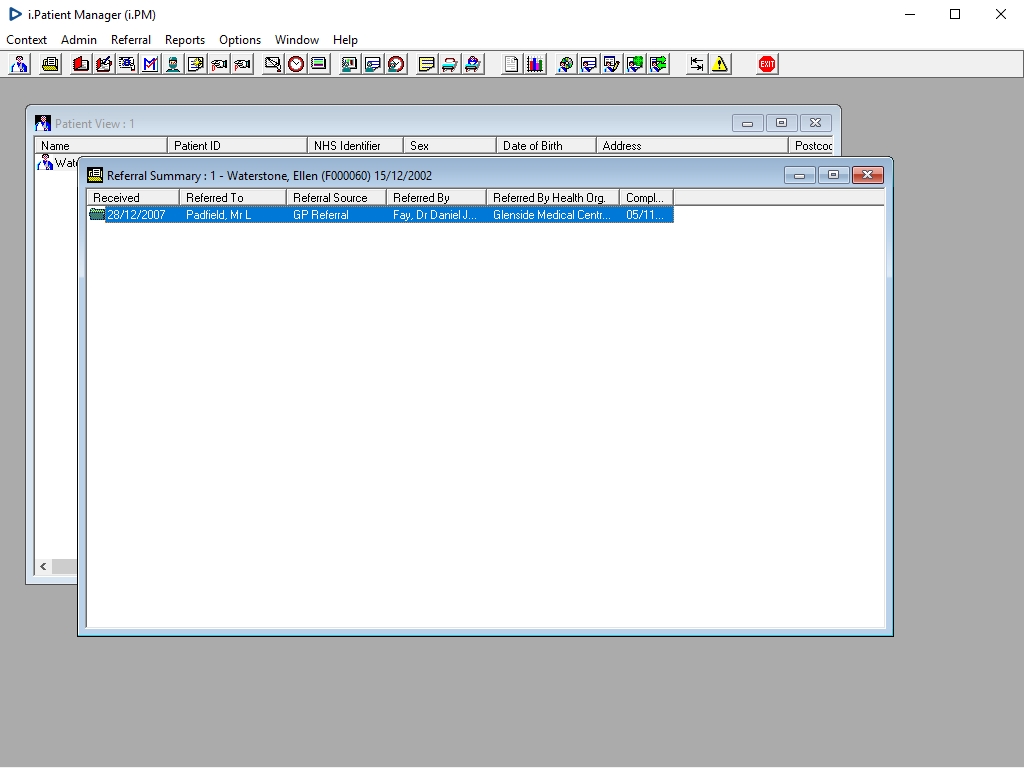Open the Referral menu
The height and width of the screenshot is (768, 1024).
(131, 40)
